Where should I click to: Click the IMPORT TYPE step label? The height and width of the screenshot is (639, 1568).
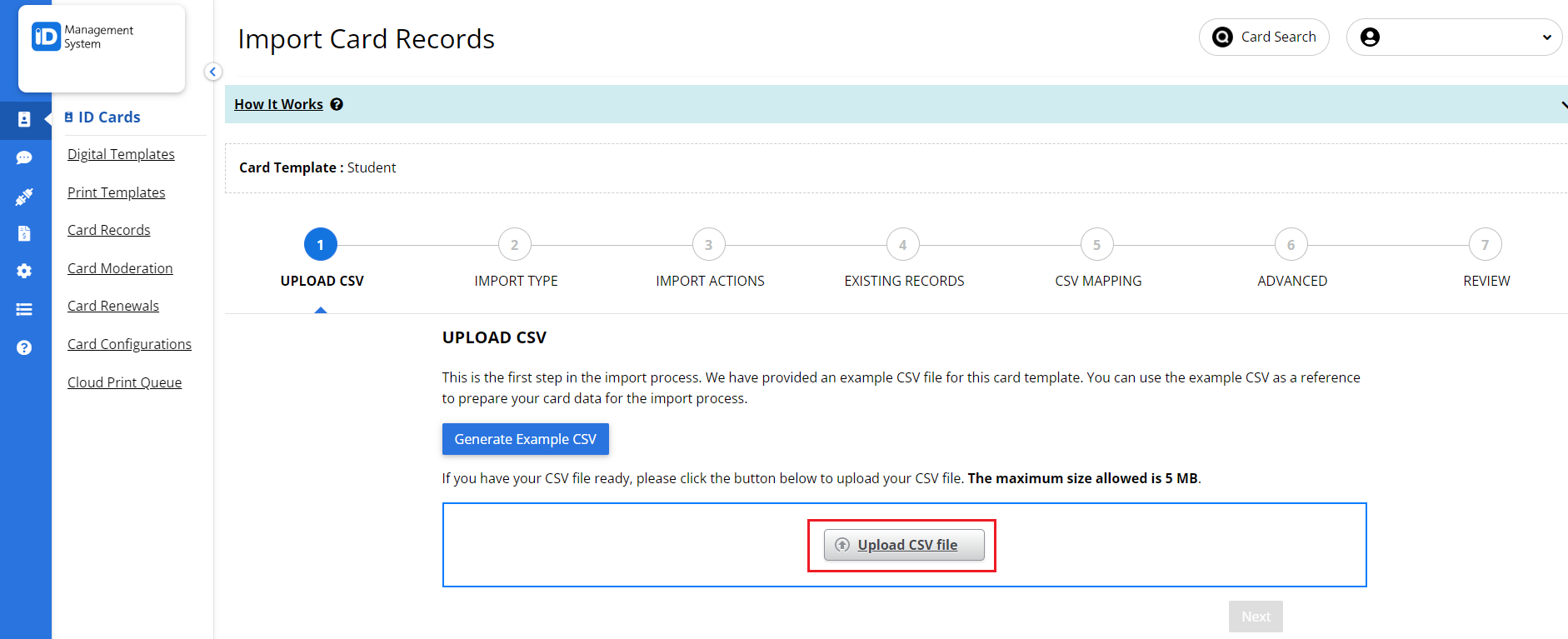[x=517, y=281]
